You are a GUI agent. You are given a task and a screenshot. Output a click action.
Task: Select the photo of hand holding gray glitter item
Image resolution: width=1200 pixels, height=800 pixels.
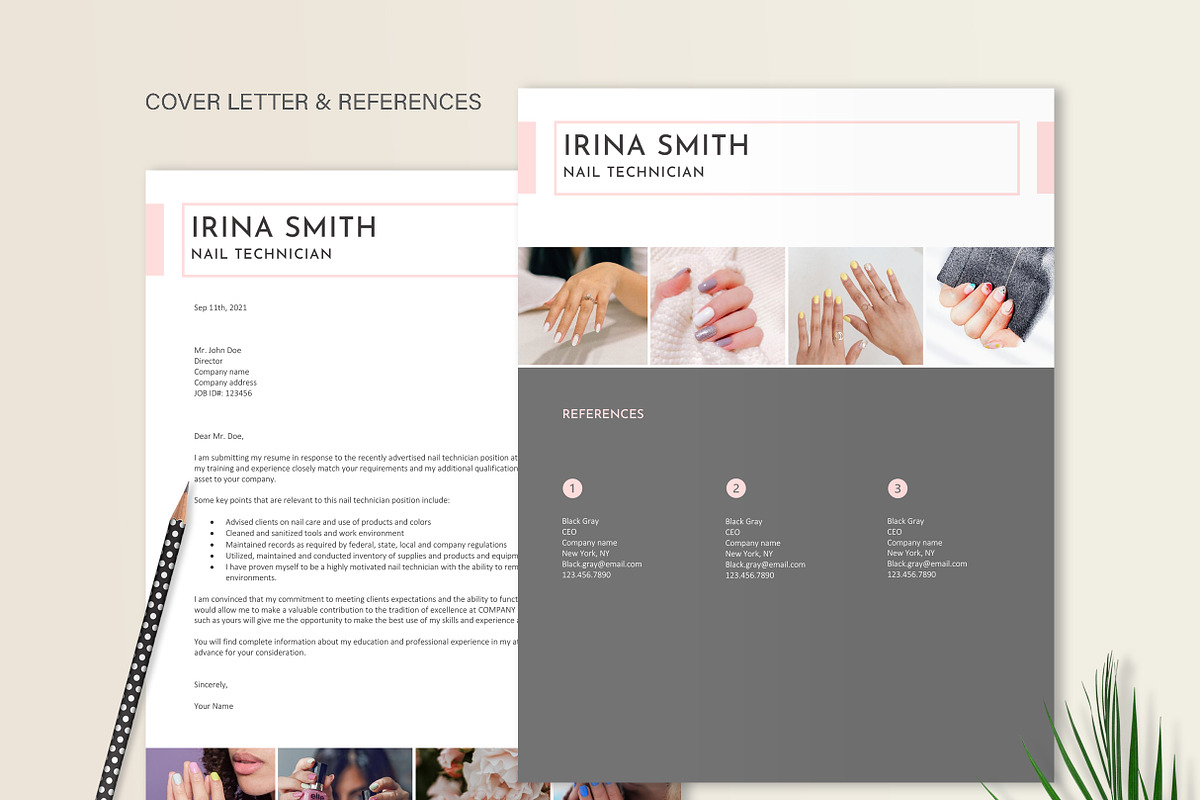click(990, 306)
